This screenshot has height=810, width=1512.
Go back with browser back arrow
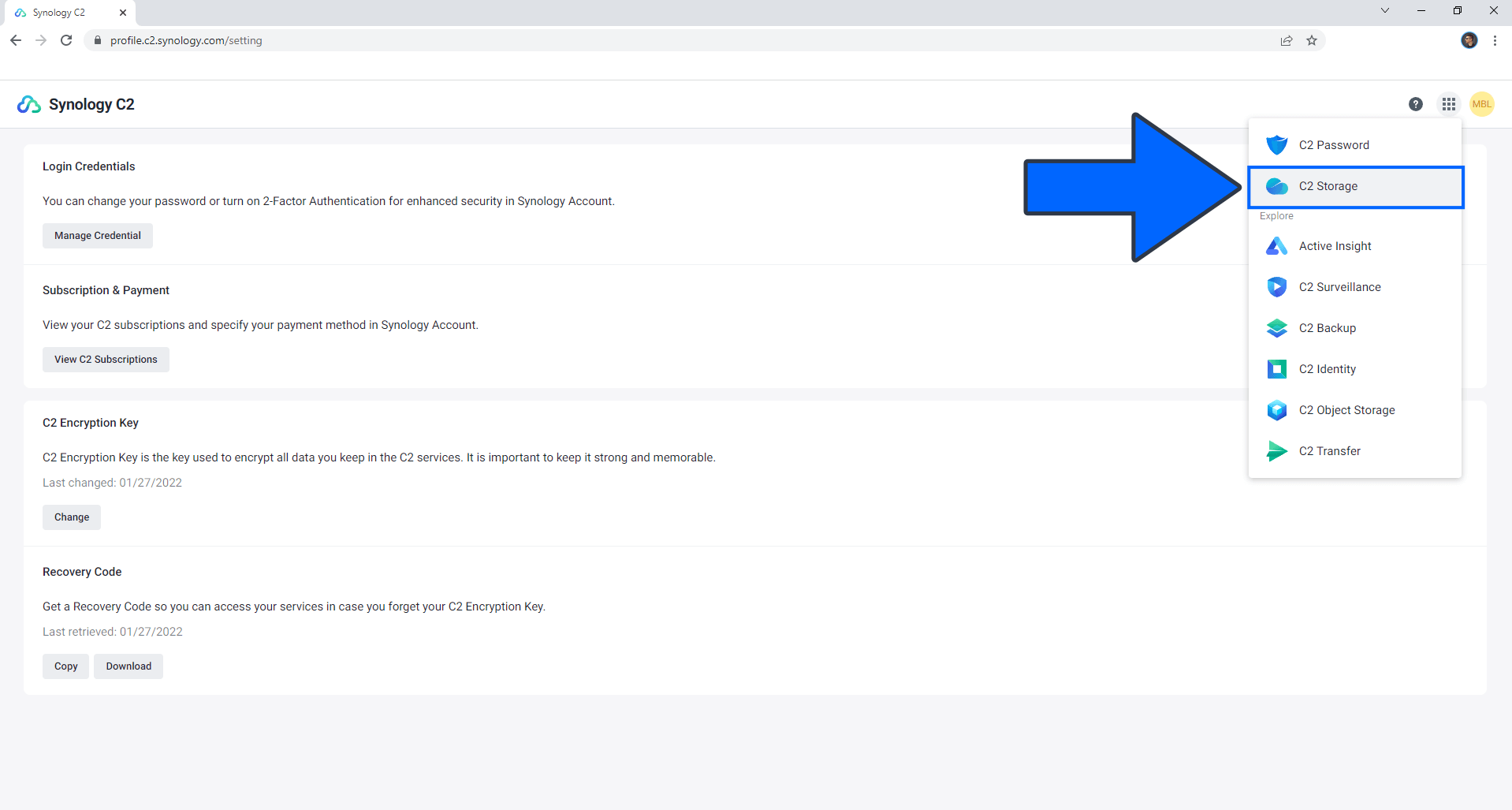(x=16, y=40)
